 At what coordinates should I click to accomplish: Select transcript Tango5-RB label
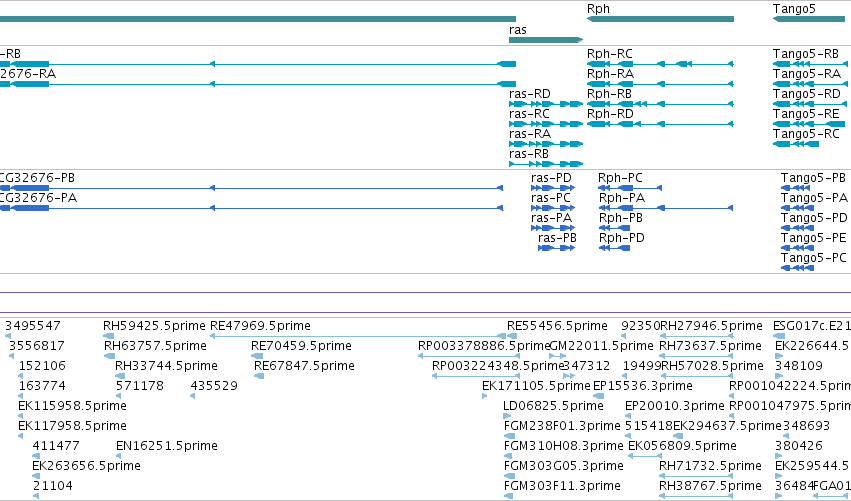click(x=805, y=54)
